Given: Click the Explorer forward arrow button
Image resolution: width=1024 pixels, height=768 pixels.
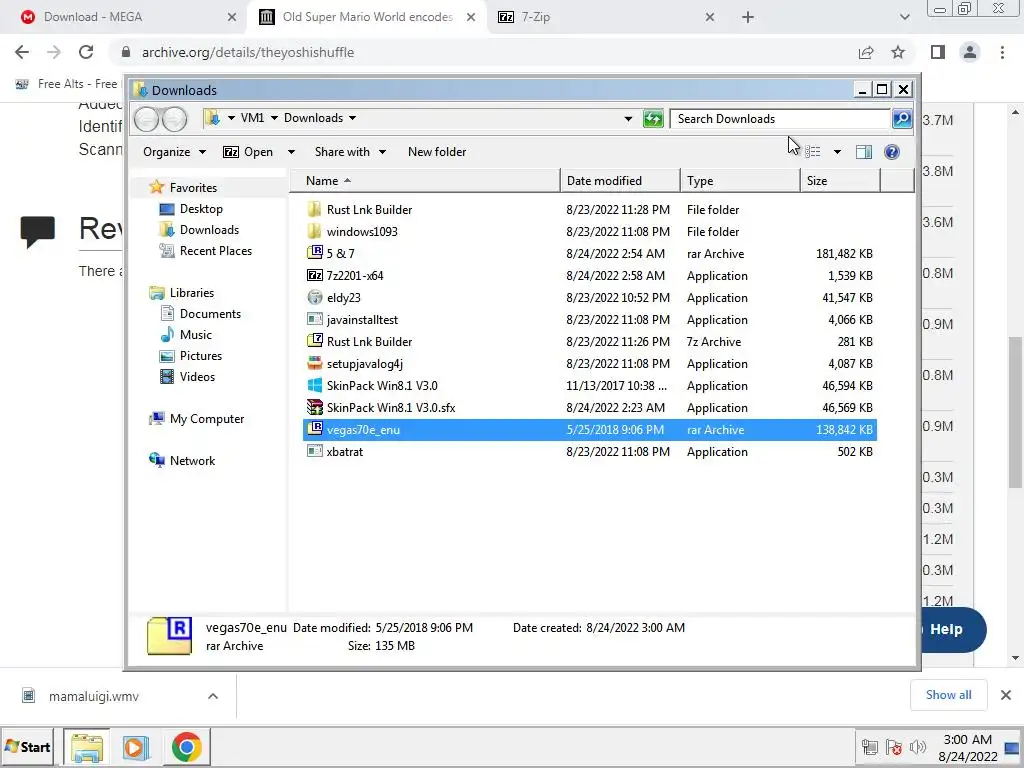Looking at the screenshot, I should pyautogui.click(x=174, y=119).
